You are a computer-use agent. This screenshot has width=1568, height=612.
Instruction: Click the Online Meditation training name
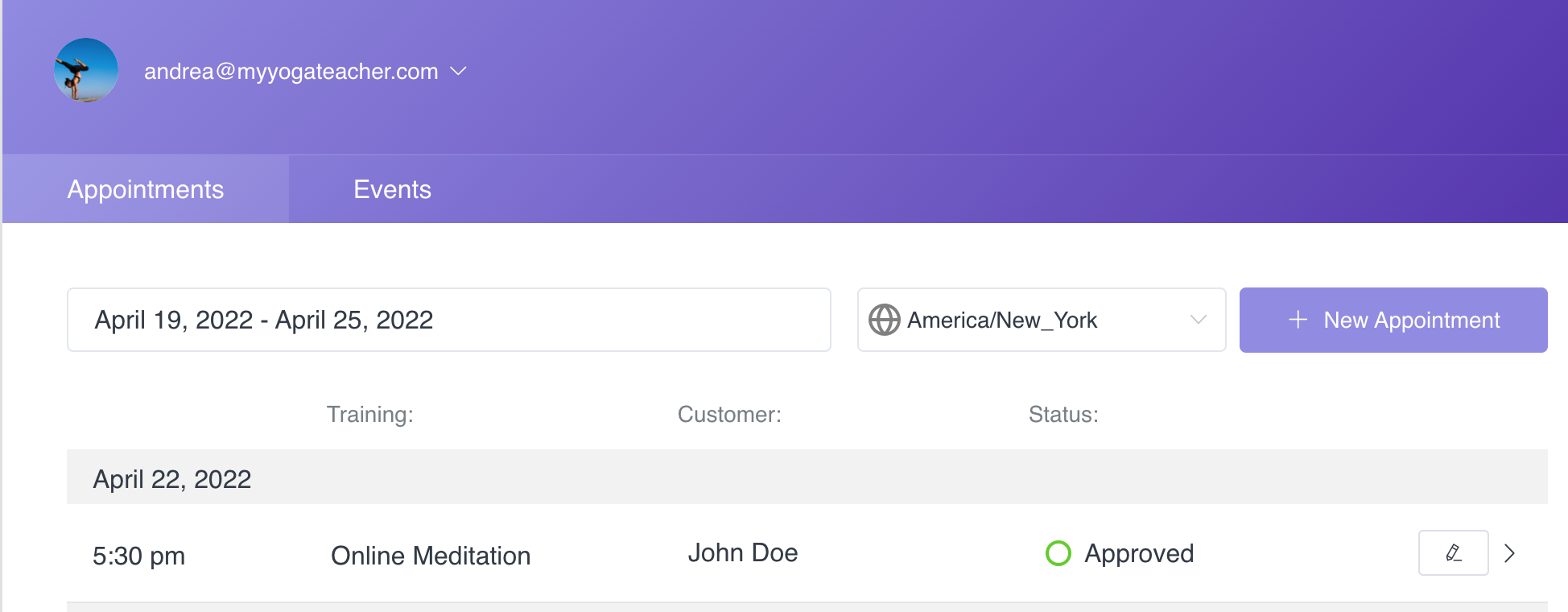431,556
